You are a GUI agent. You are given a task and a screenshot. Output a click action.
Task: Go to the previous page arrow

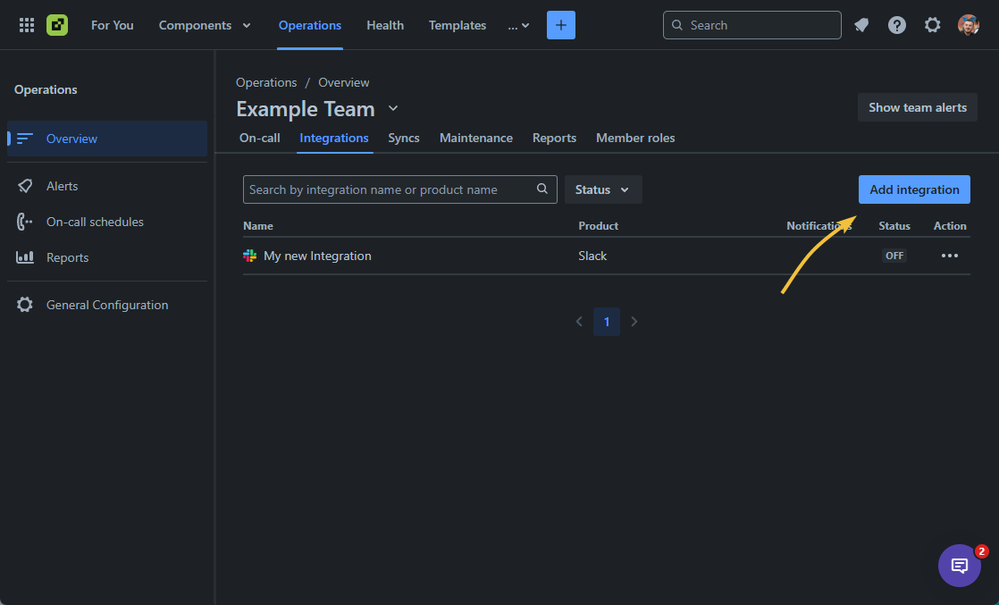point(579,322)
